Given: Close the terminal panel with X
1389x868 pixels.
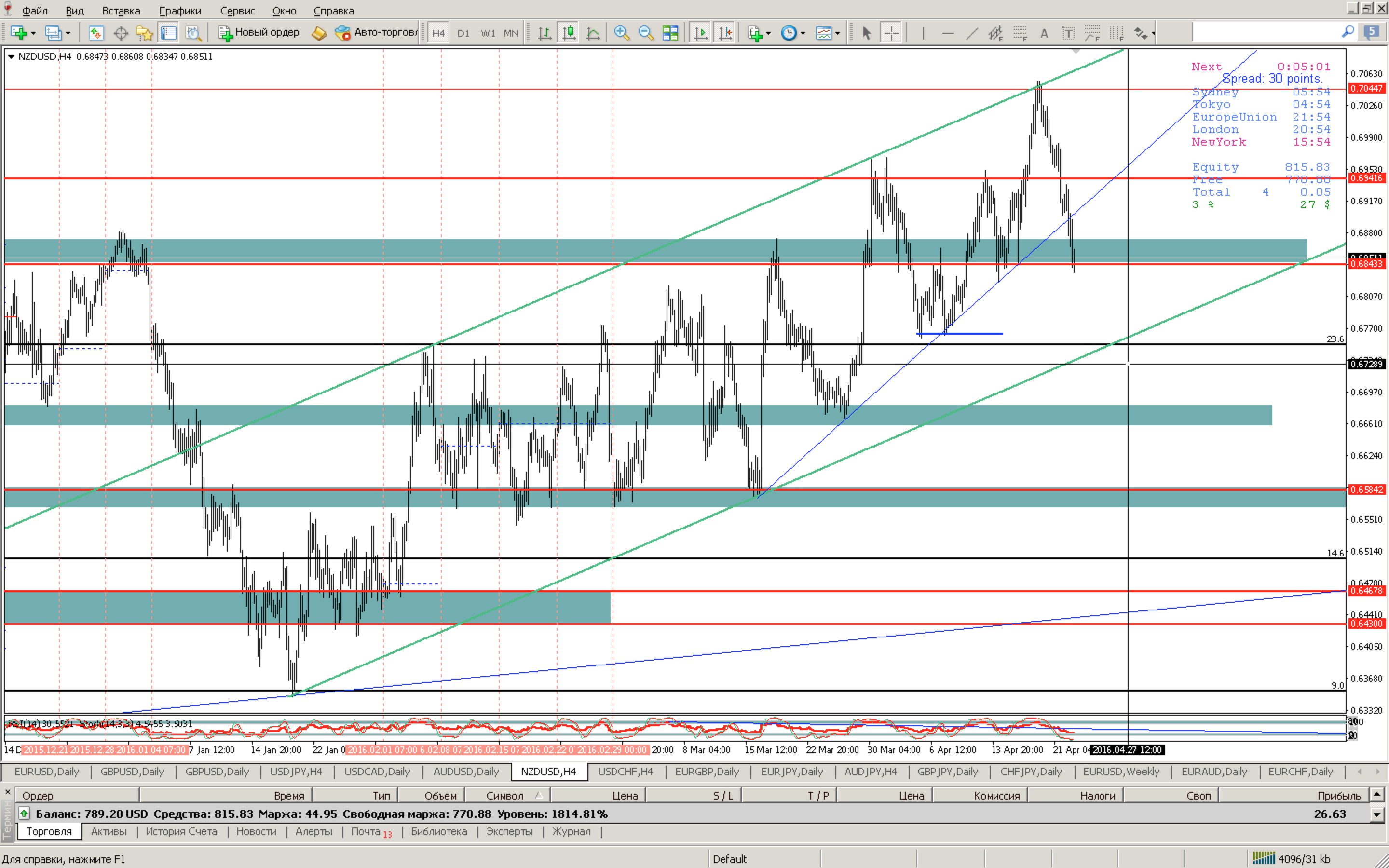Looking at the screenshot, I should click(7, 792).
